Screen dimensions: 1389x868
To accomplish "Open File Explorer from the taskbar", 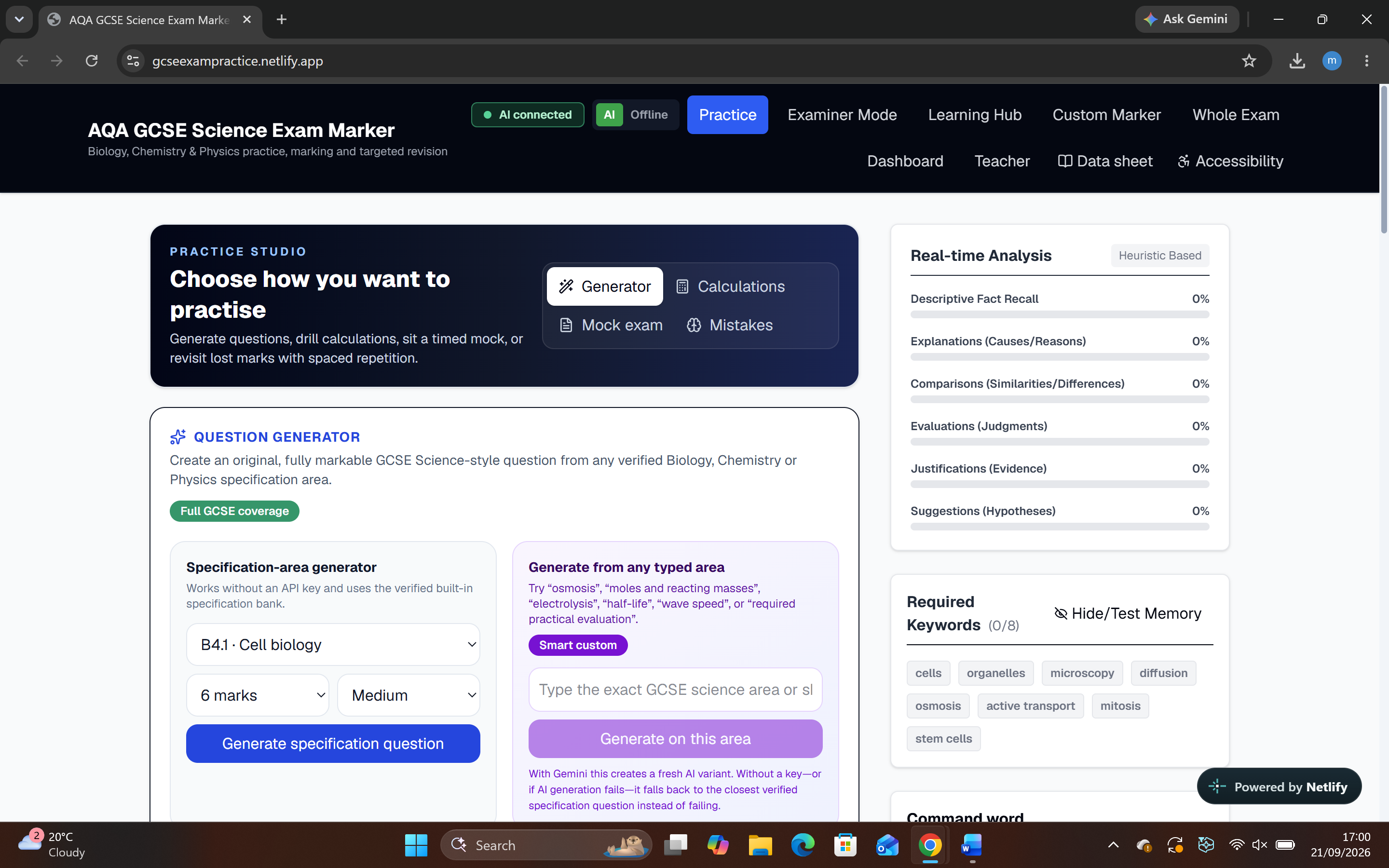I will click(x=760, y=845).
